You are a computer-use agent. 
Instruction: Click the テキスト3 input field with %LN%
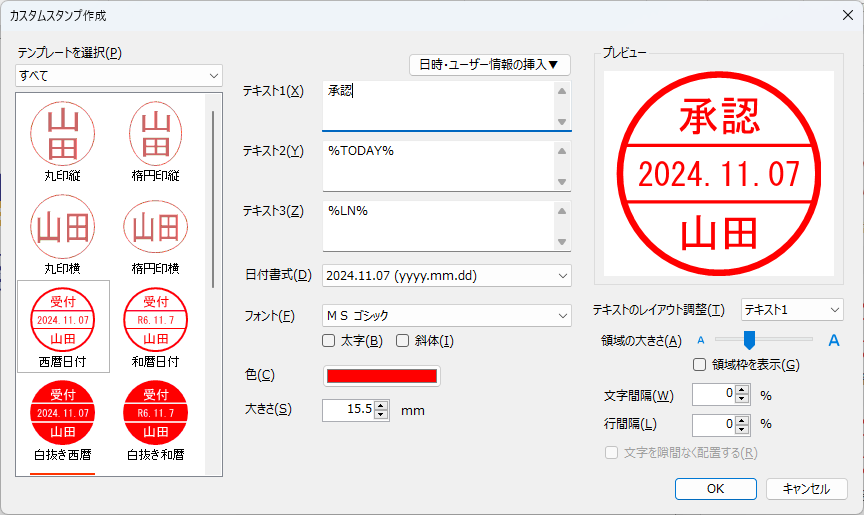(x=436, y=226)
